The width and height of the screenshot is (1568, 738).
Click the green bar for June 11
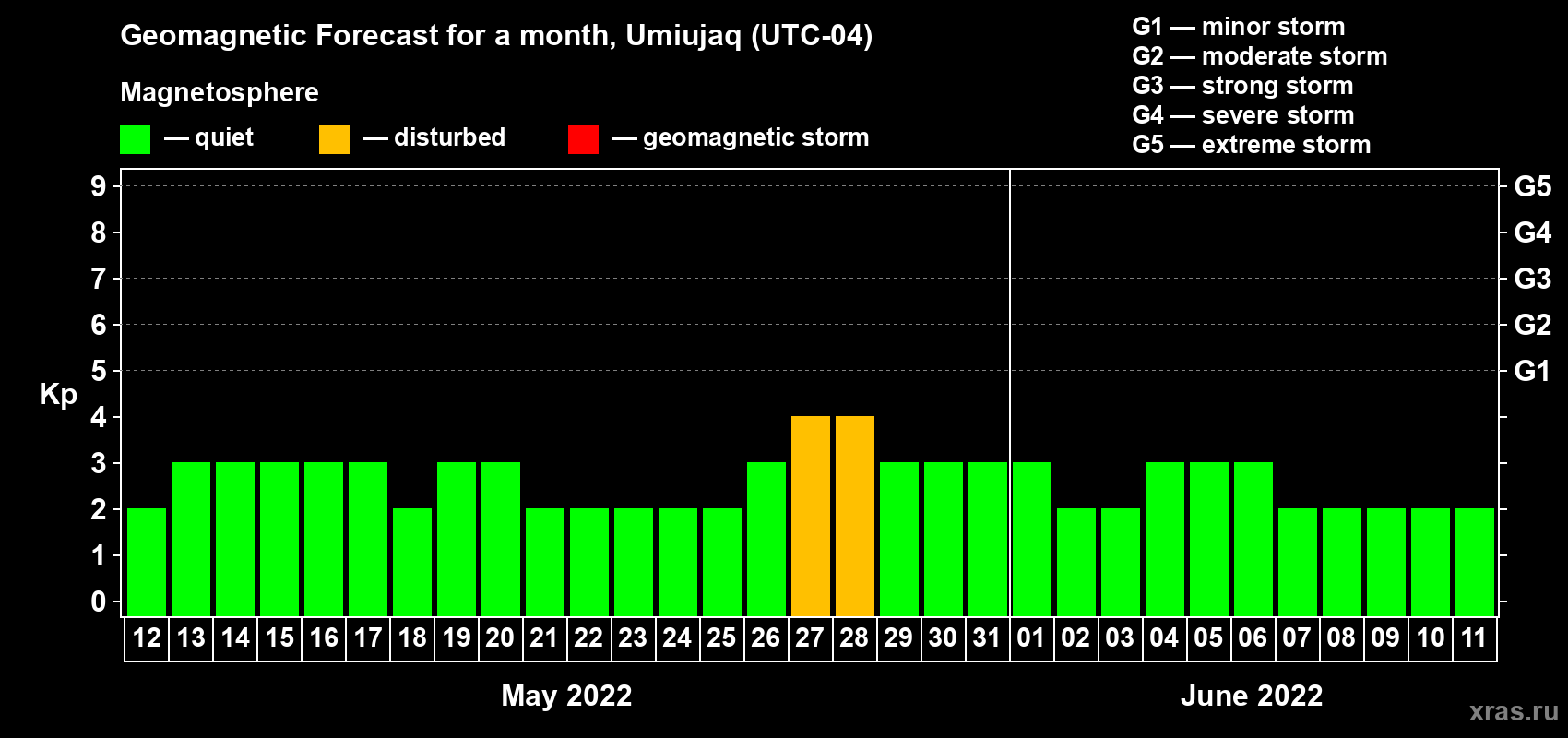tap(1475, 563)
